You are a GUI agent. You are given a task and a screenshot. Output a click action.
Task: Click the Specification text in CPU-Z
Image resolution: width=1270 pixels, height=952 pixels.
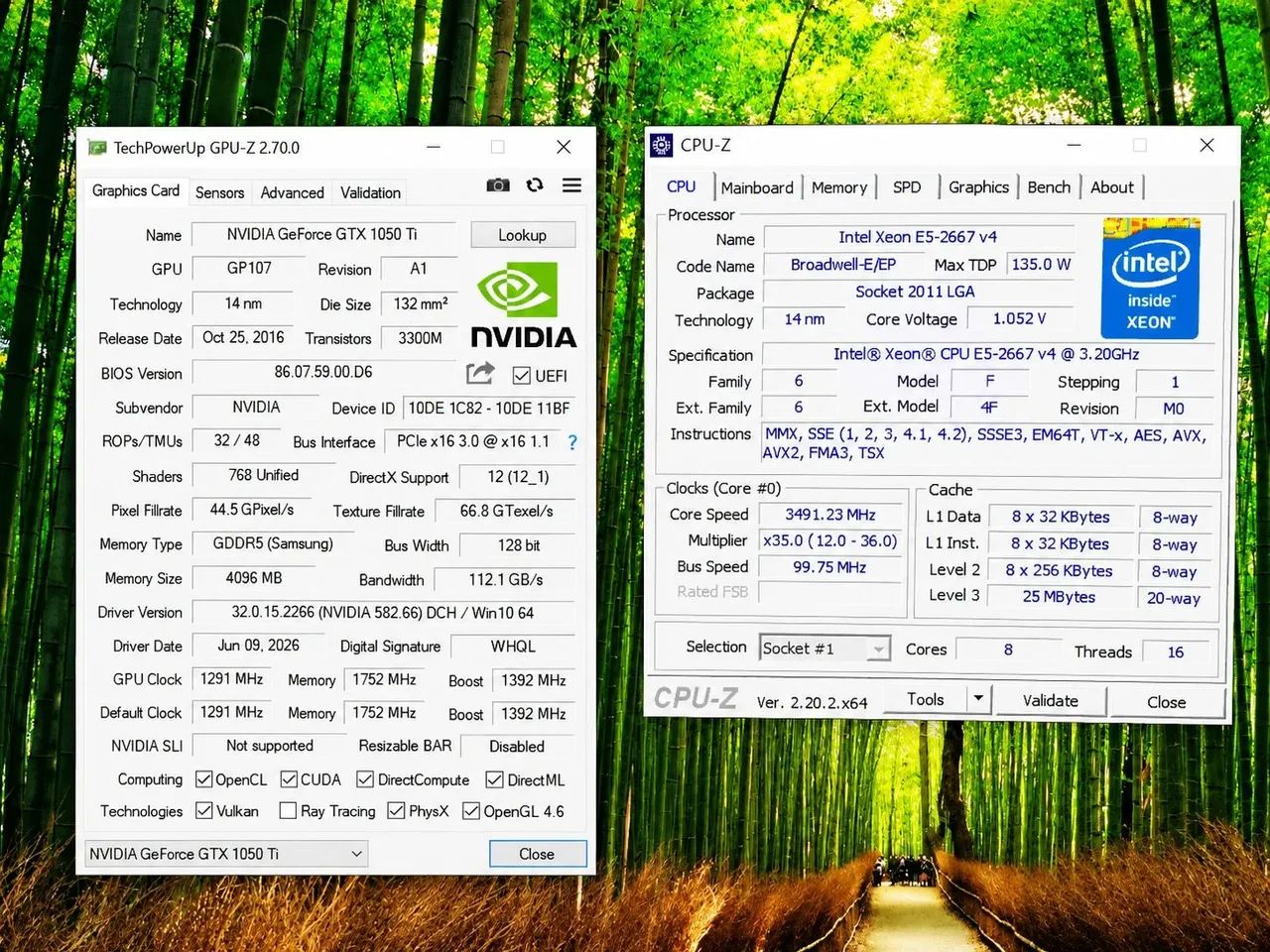[x=986, y=354]
